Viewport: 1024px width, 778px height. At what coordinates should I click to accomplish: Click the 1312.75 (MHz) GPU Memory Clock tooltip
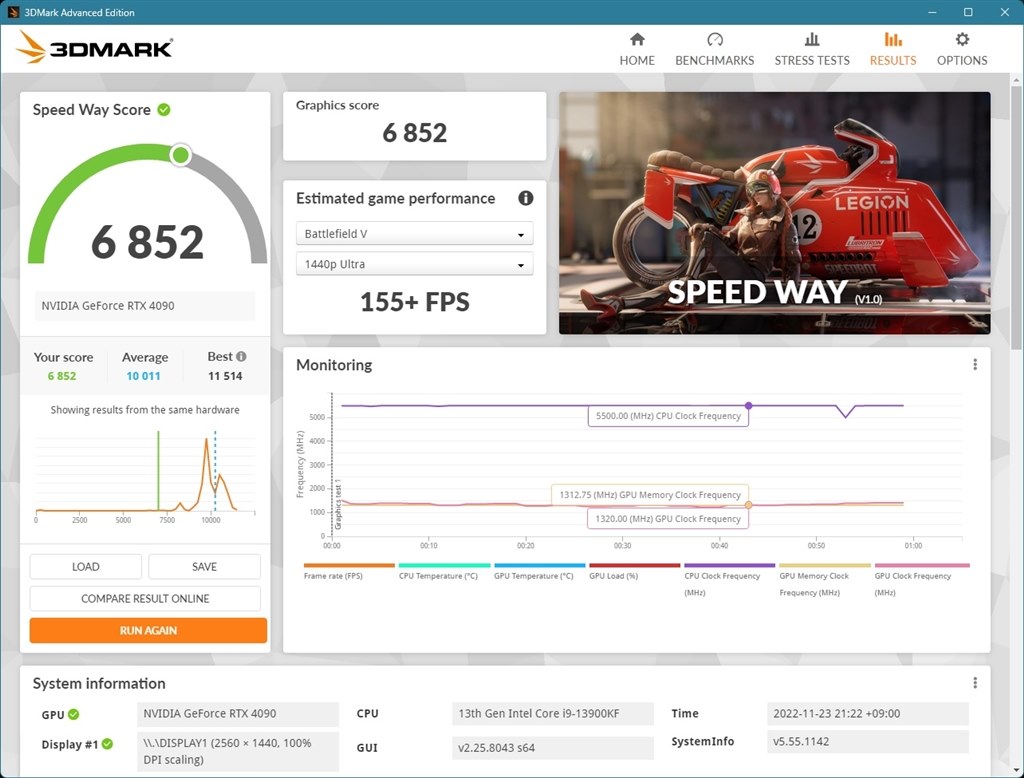pos(650,495)
